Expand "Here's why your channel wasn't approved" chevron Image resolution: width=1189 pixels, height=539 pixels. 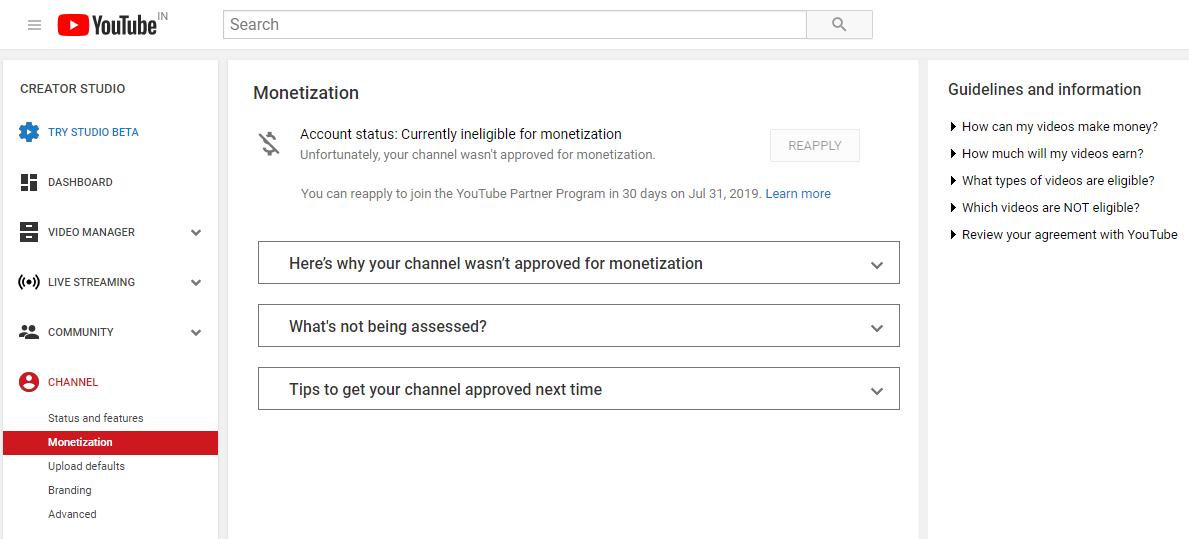click(877, 265)
